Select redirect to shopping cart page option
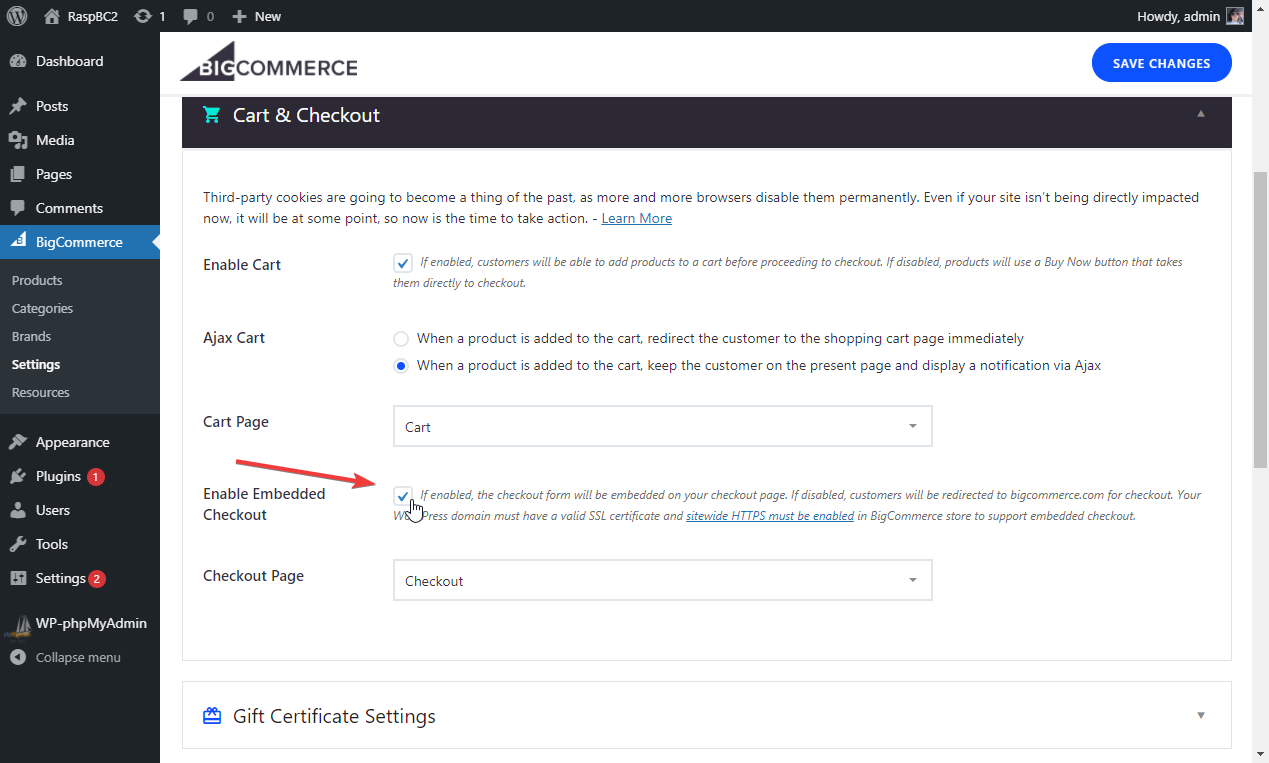This screenshot has height=763, width=1269. click(x=401, y=338)
